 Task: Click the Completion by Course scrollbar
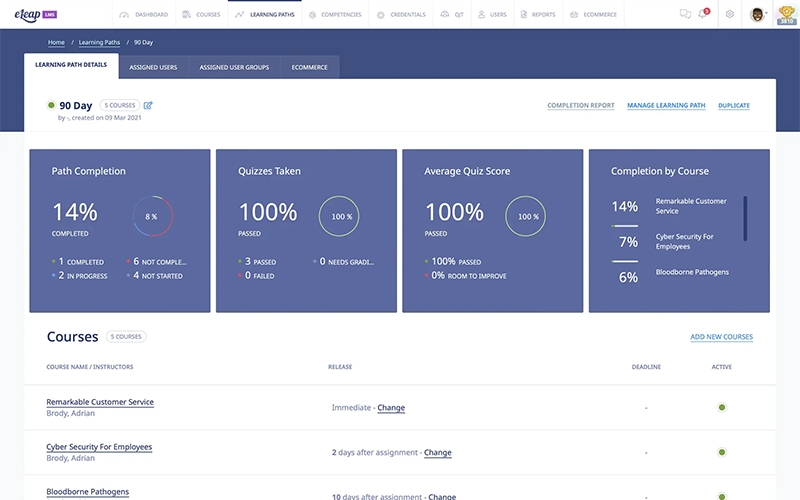point(745,218)
